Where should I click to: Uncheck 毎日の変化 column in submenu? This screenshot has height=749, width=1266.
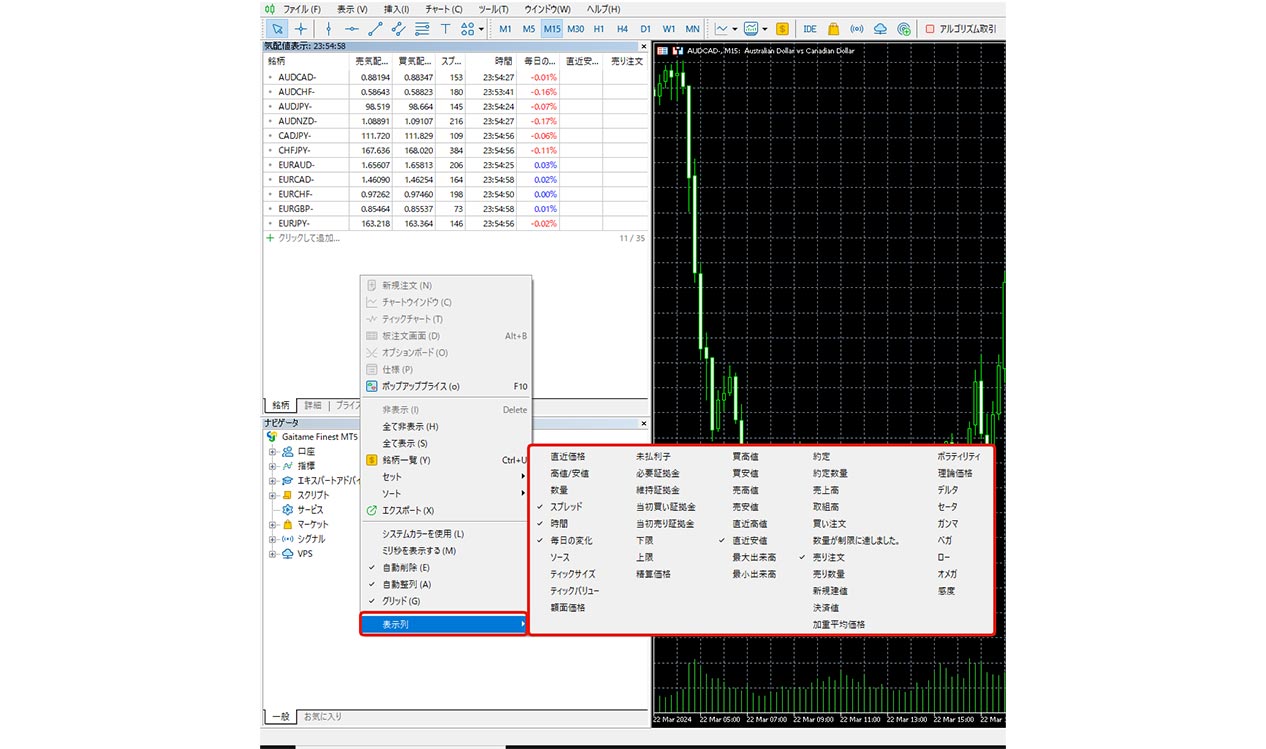pyautogui.click(x=571, y=540)
